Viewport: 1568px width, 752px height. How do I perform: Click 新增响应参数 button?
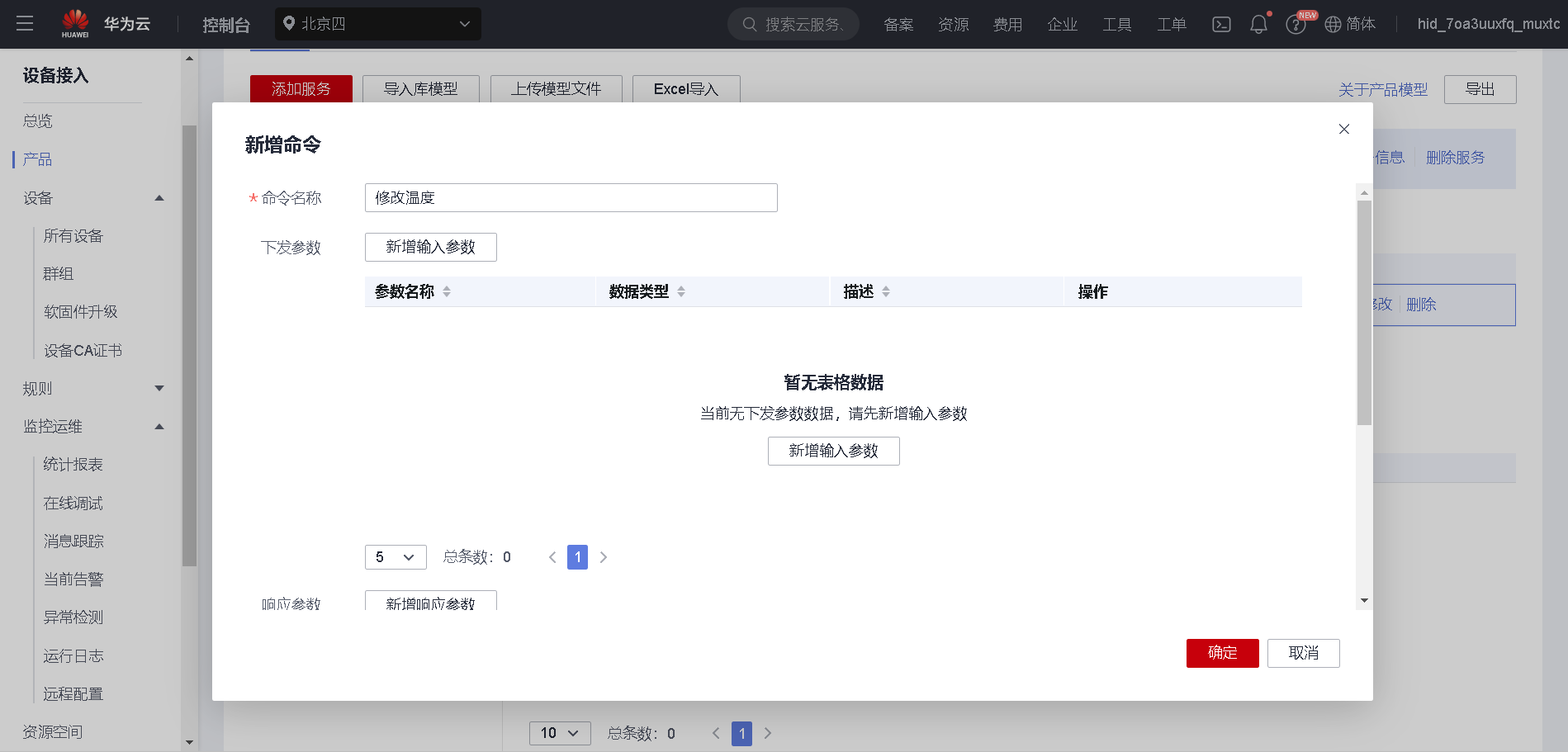pyautogui.click(x=431, y=601)
